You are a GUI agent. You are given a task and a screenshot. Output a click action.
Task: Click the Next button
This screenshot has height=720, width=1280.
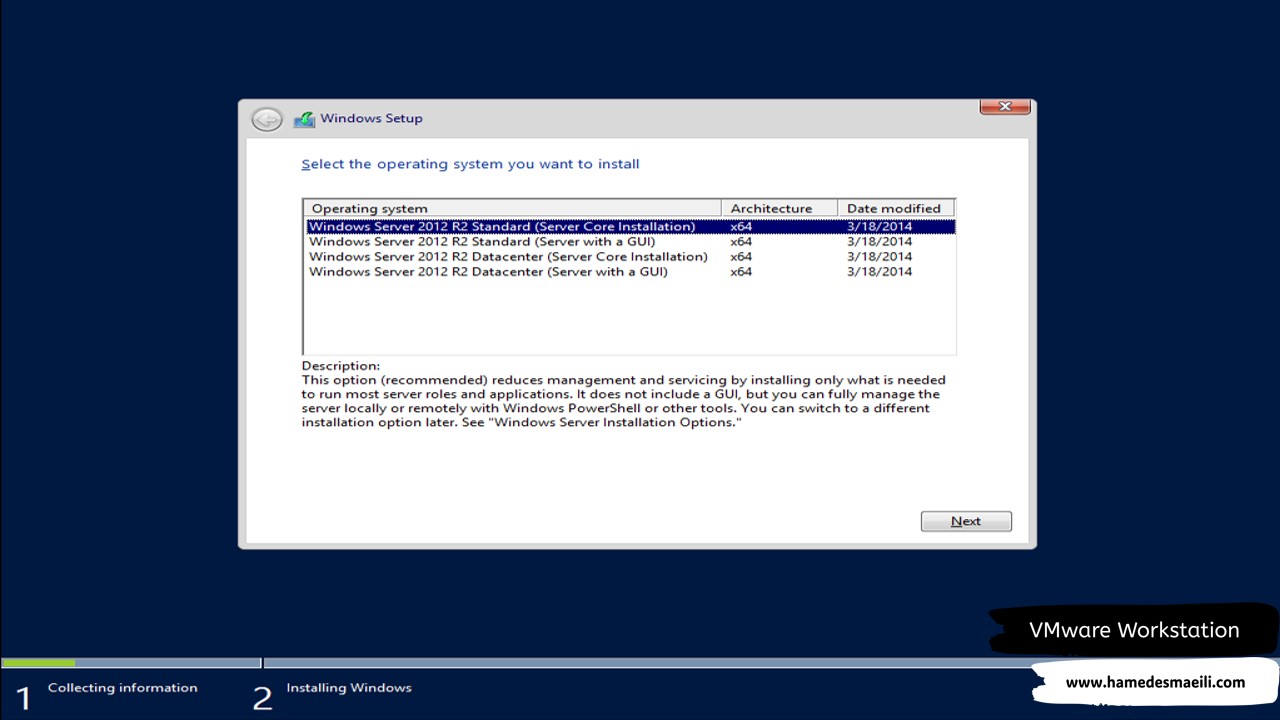(966, 521)
